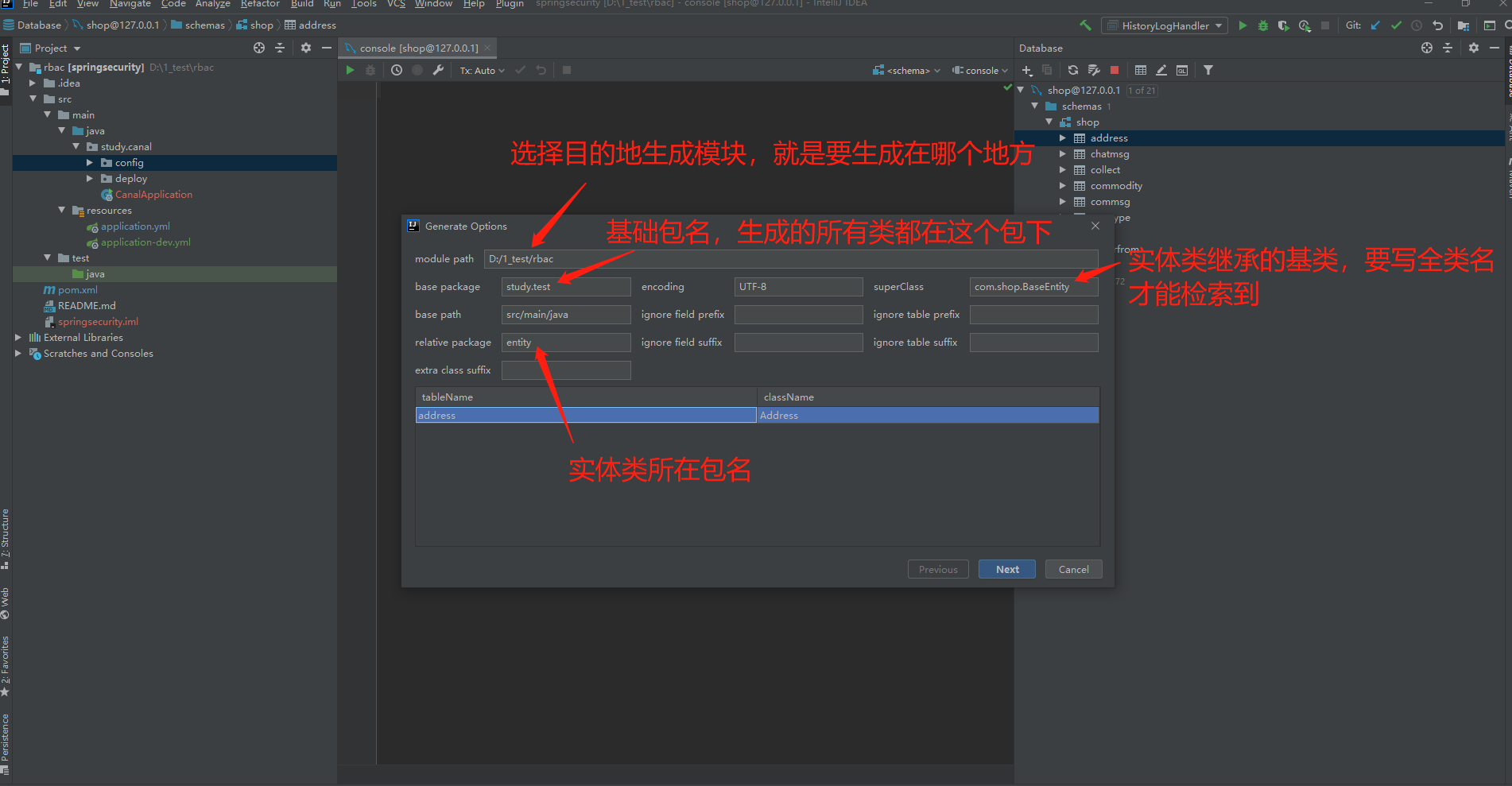
Task: Click the Database panel filter funnel
Action: point(1208,70)
